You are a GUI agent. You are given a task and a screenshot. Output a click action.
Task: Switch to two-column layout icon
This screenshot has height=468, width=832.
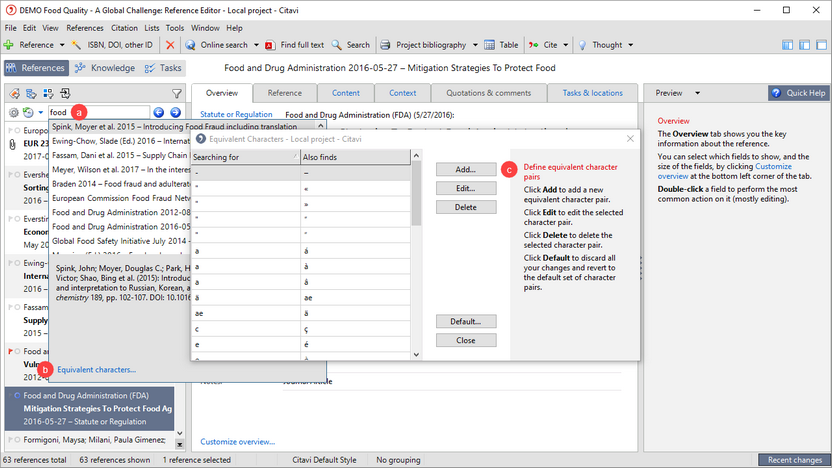(804, 45)
